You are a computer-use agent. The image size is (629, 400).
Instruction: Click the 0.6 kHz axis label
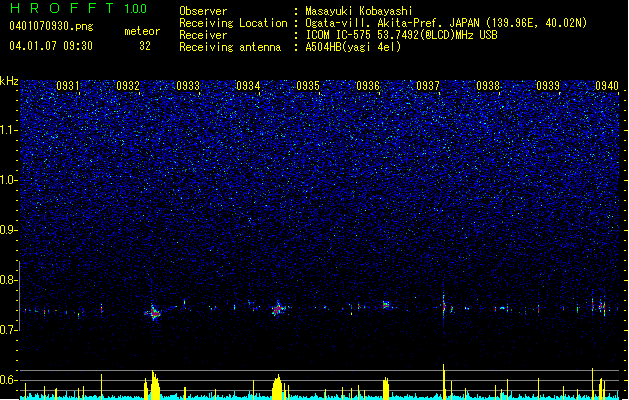(9, 380)
